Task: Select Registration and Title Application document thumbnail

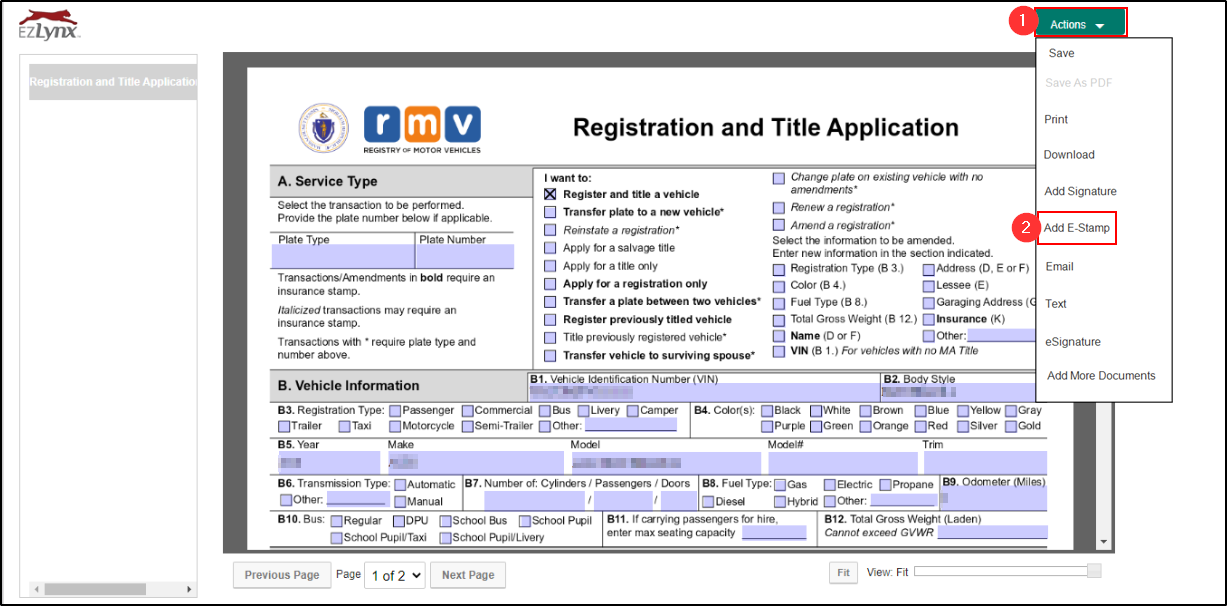Action: (113, 82)
